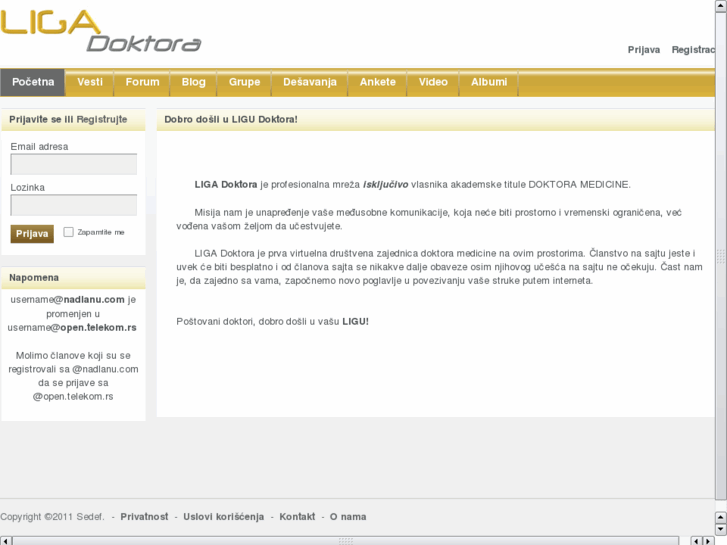Click the 'Dobro došli u LIGU Doktora!' heading
This screenshot has width=727, height=545.
231,120
